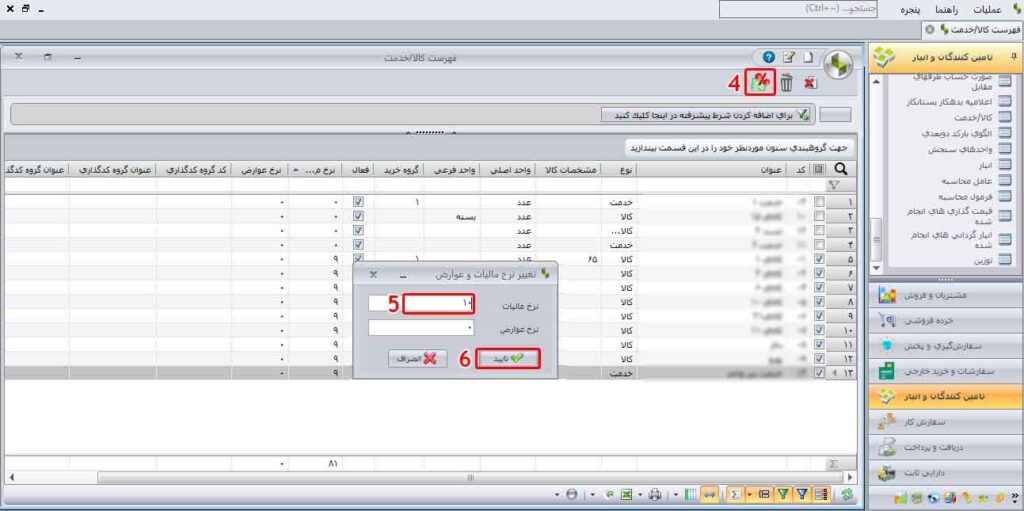Click the search box at the top
This screenshot has height=511, width=1024.
point(798,9)
